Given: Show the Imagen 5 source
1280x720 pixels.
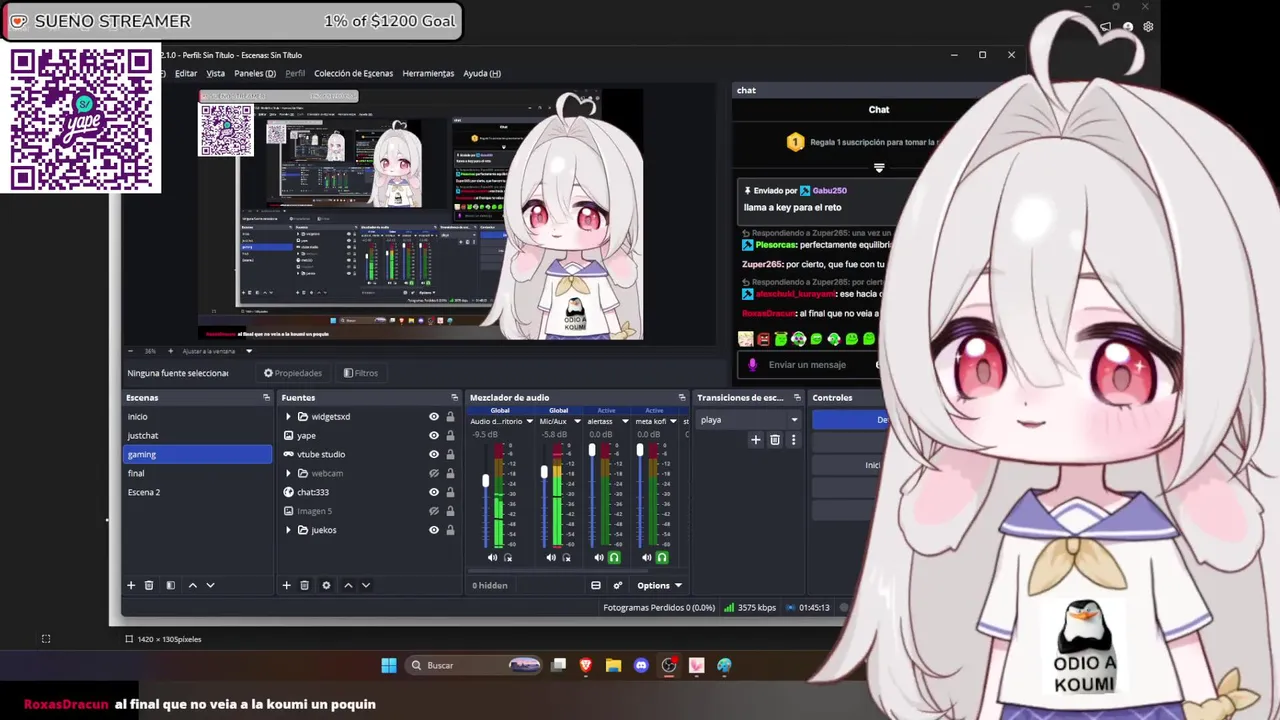Looking at the screenshot, I should click(x=434, y=511).
